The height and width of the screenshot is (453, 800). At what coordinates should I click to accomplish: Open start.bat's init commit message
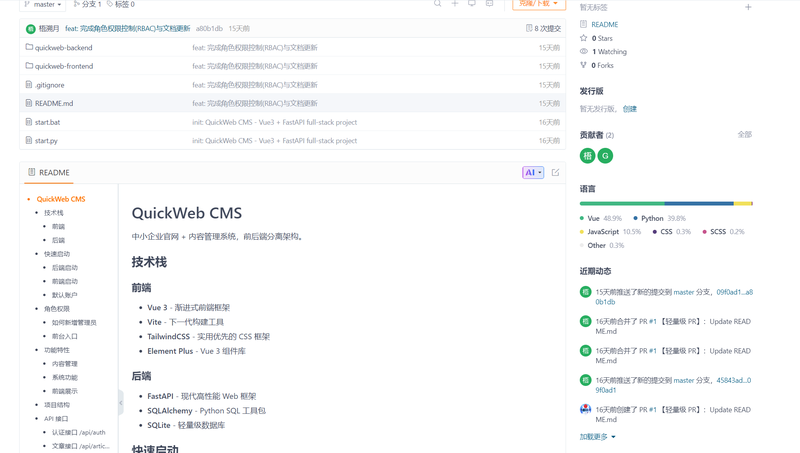point(274,122)
